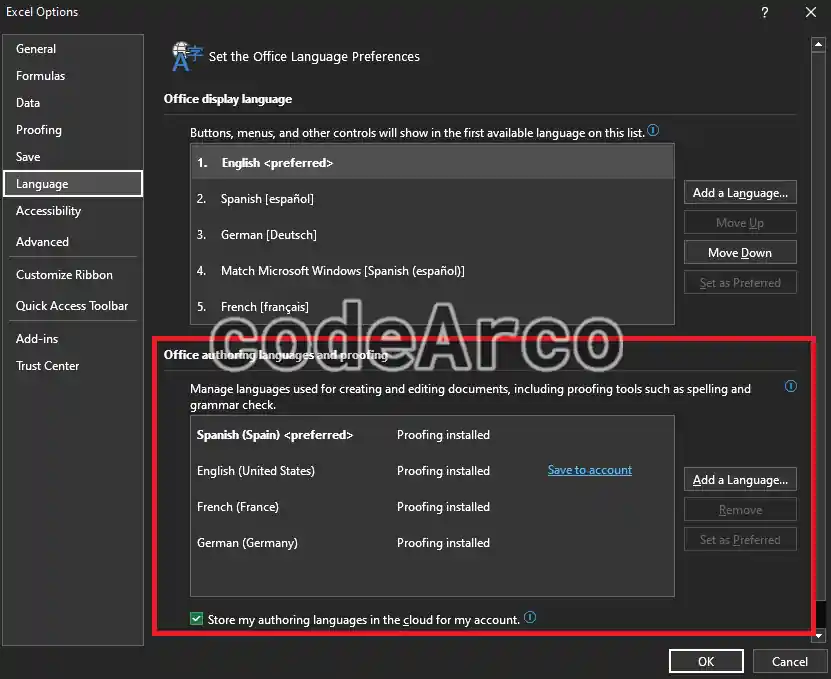The image size is (831, 679).
Task: Select German (Germany) authoring language row
Action: [432, 543]
